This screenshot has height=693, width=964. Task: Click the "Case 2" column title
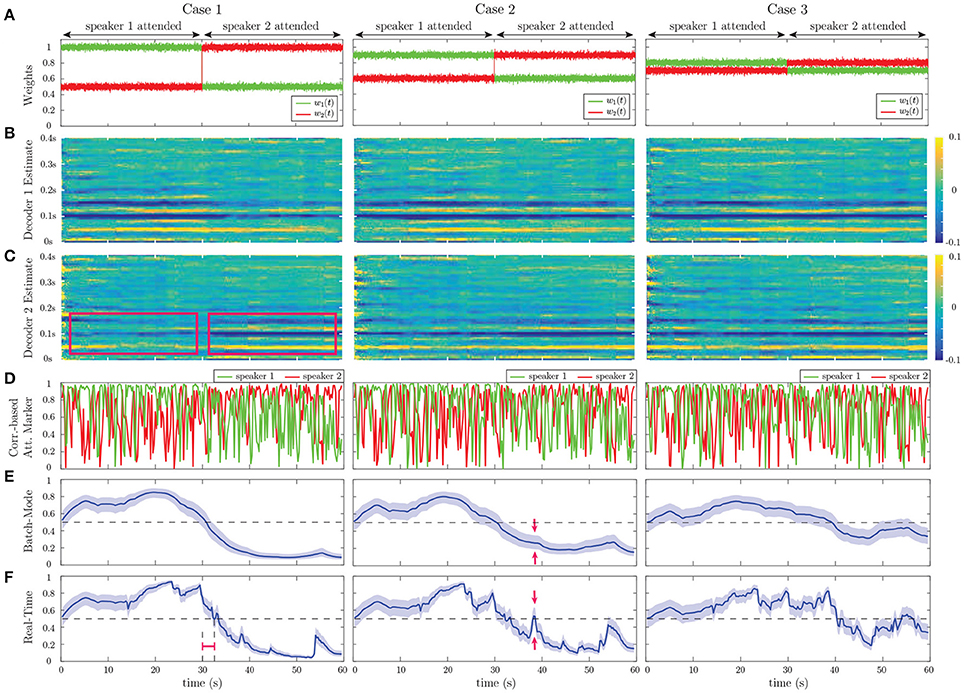tap(494, 8)
